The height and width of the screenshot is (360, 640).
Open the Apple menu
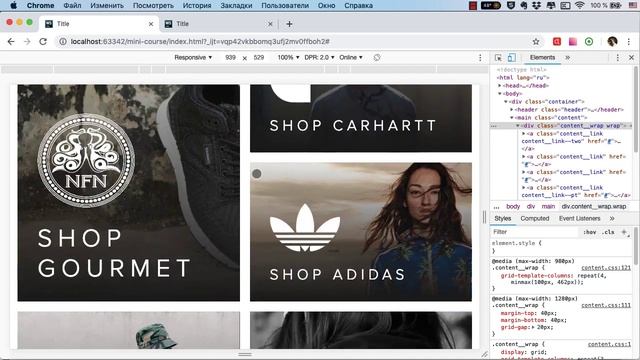[13, 5]
